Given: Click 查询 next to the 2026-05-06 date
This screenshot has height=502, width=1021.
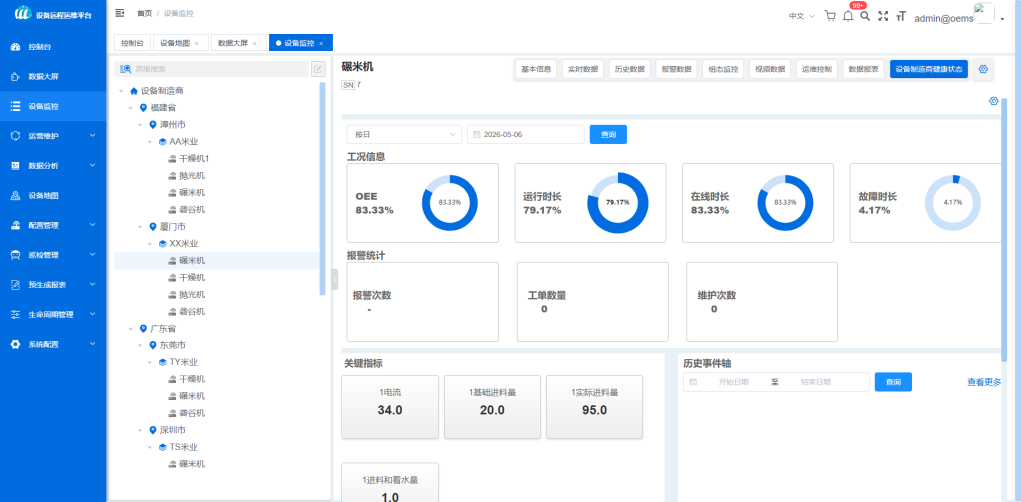Looking at the screenshot, I should tap(608, 135).
